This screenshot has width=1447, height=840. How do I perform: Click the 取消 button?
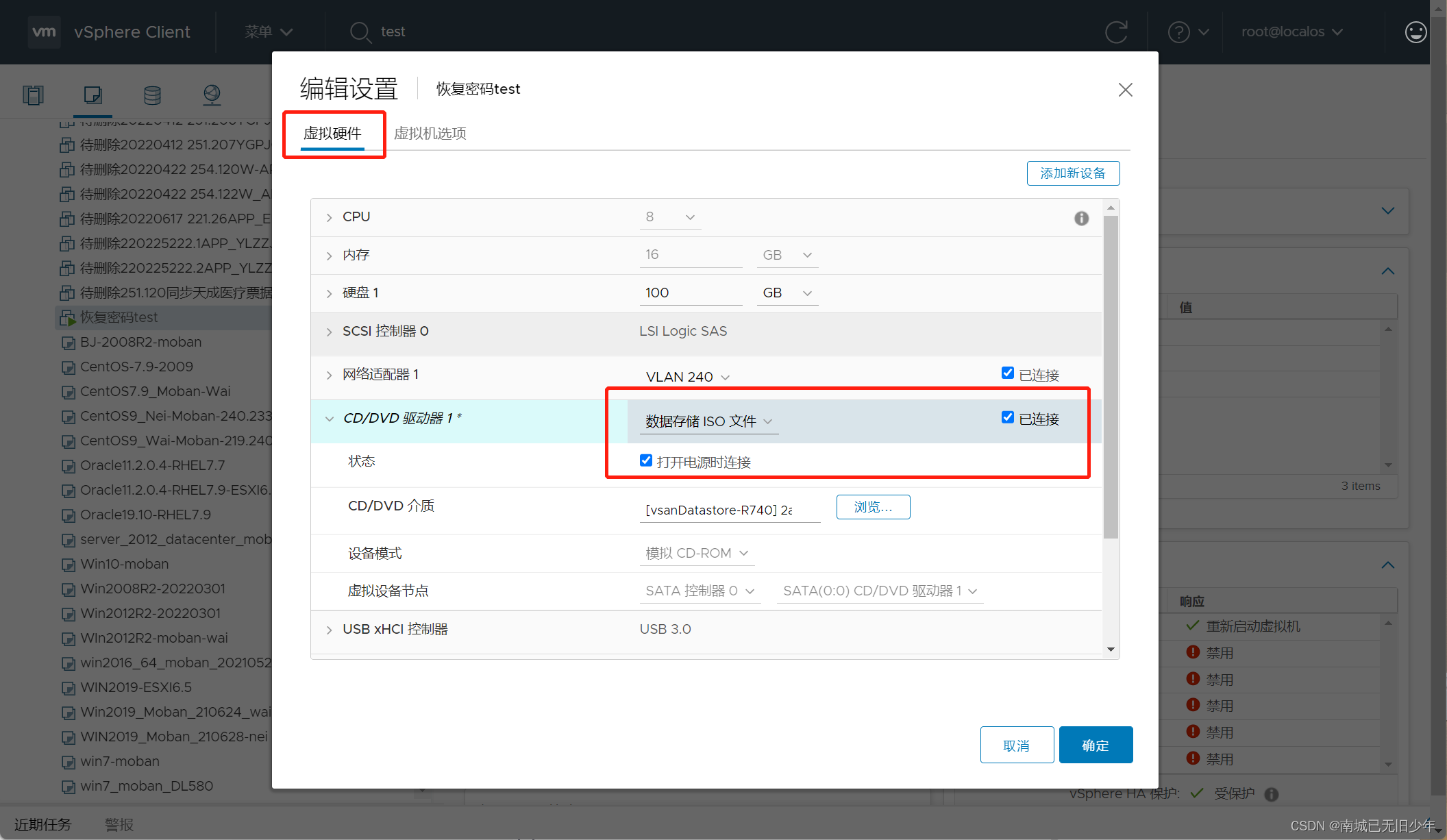point(1017,745)
